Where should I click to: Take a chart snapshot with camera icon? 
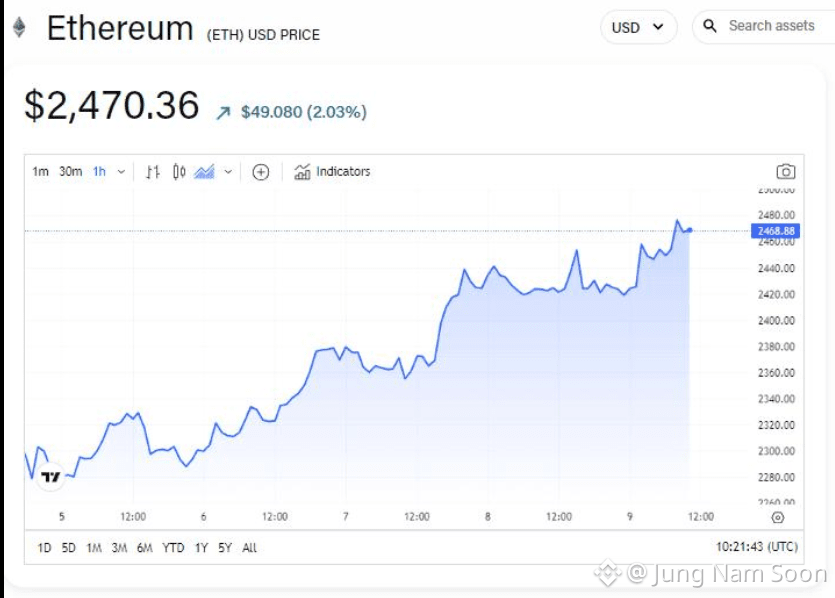click(785, 171)
